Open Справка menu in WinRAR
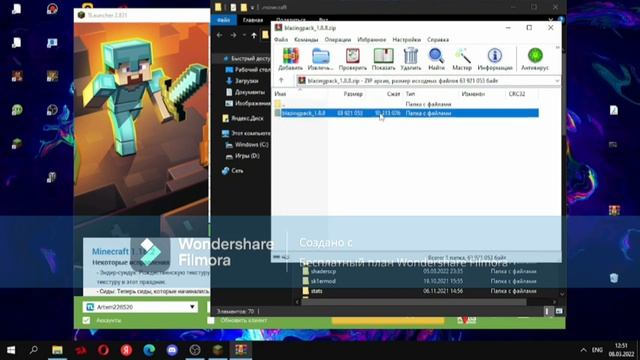The height and width of the screenshot is (360, 640). point(438,40)
